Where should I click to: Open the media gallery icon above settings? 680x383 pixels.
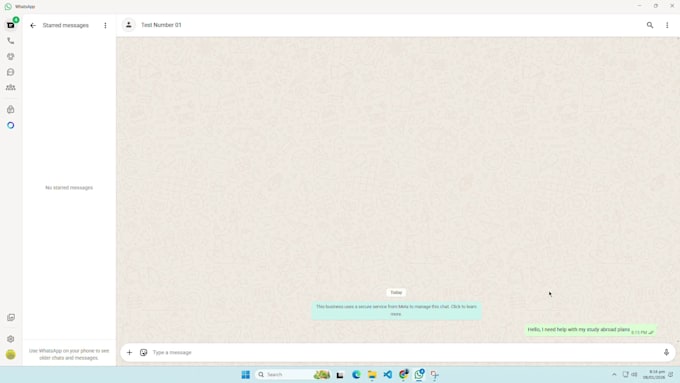10,318
